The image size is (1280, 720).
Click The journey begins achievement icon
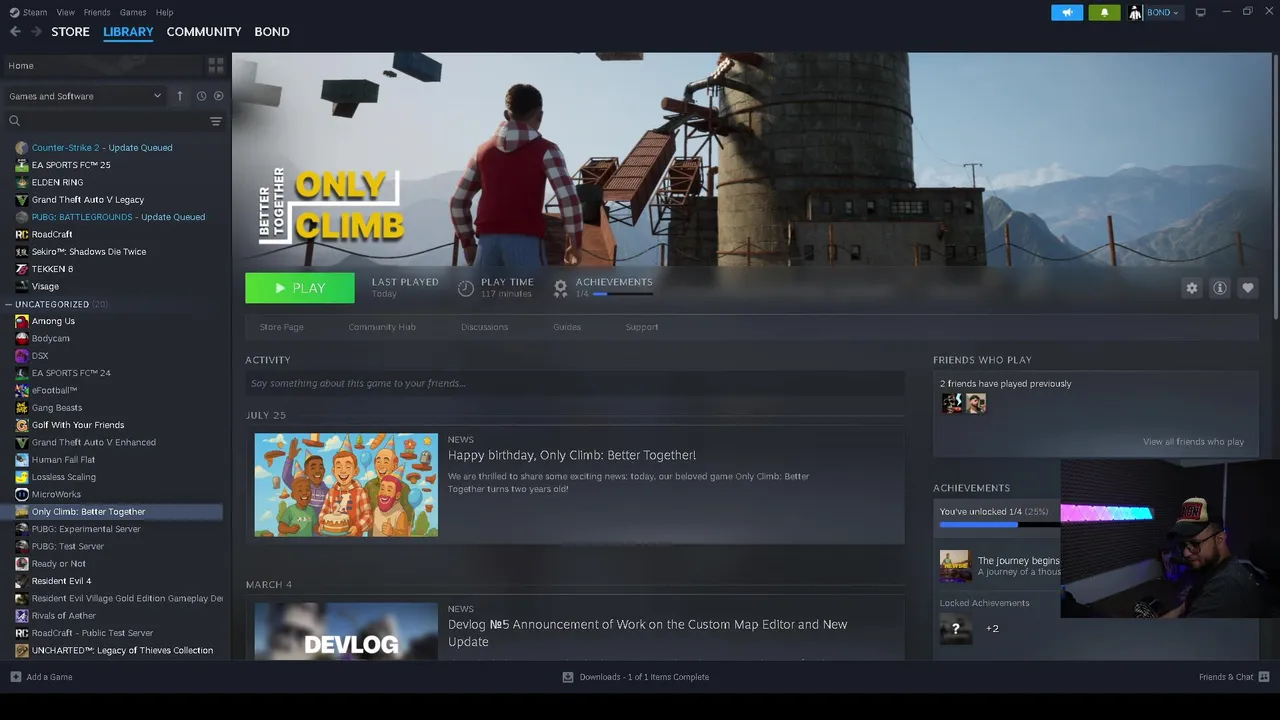tap(955, 566)
